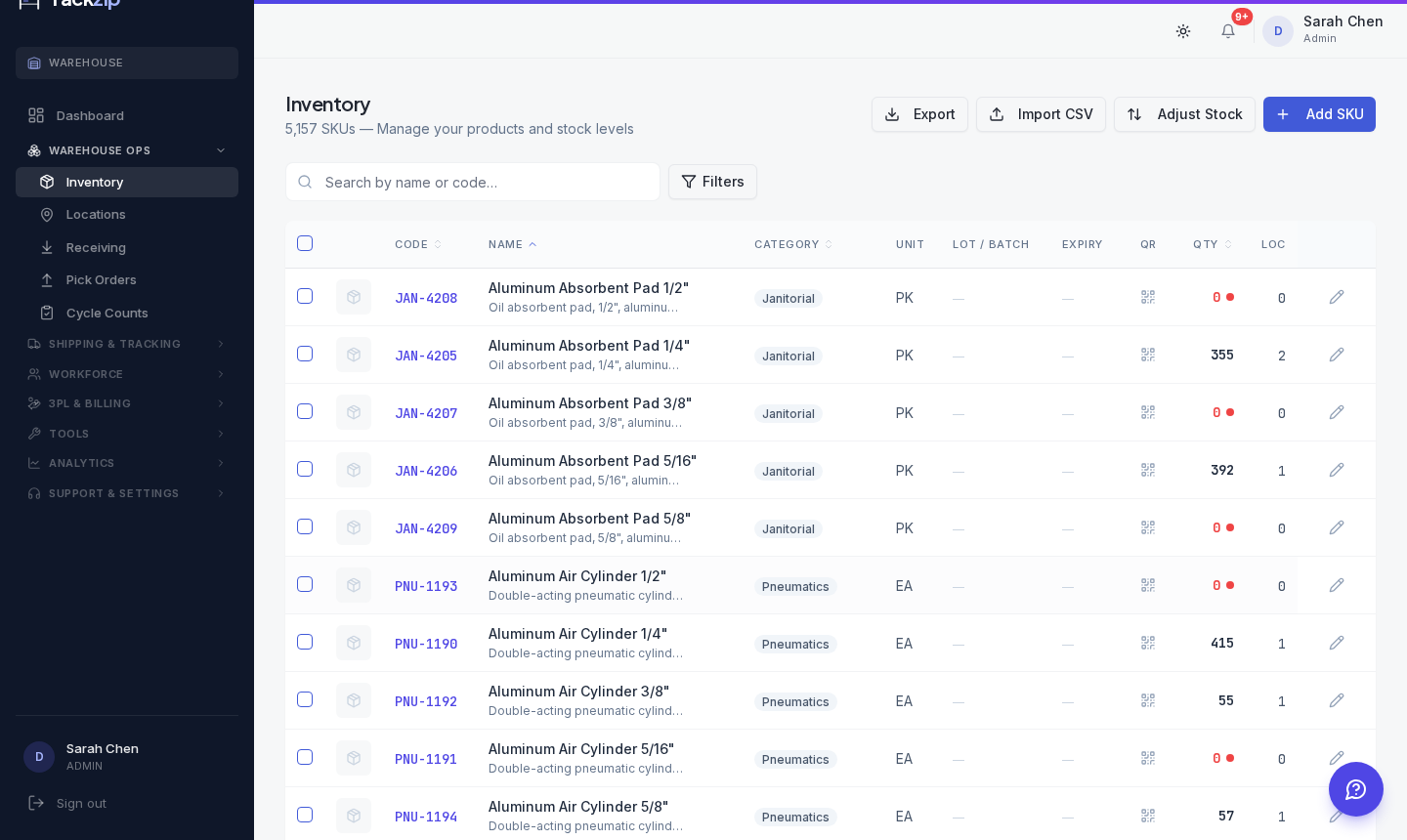This screenshot has height=840, width=1407.
Task: Expand the Workforce section
Action: [127, 374]
